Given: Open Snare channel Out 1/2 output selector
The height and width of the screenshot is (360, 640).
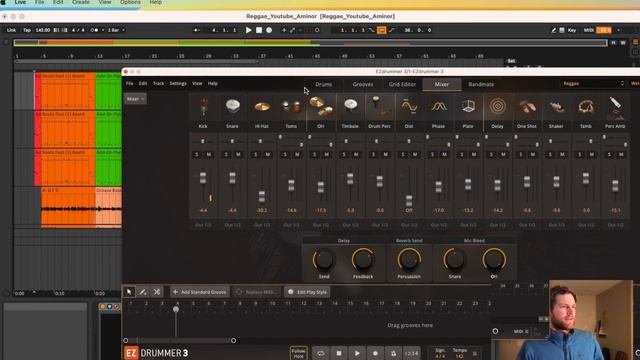Looking at the screenshot, I should click(232, 225).
